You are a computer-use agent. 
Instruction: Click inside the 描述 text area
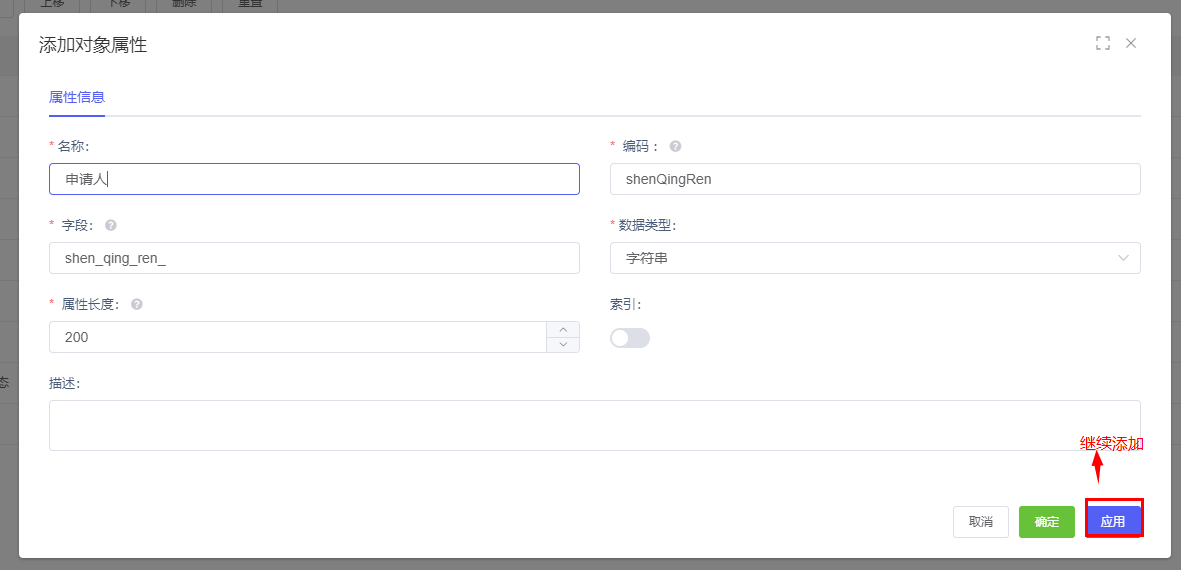pyautogui.click(x=594, y=425)
